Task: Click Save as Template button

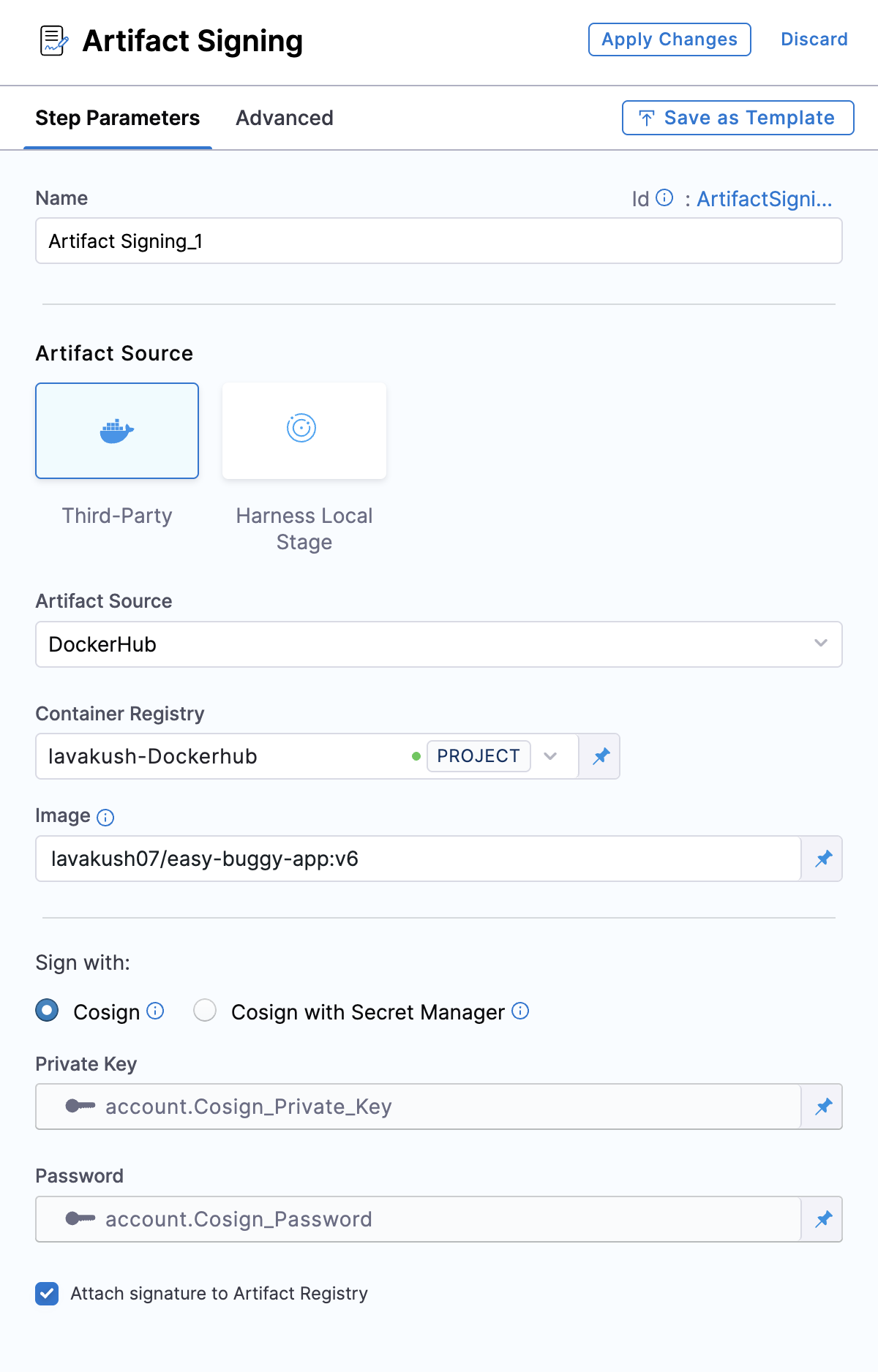Action: pos(738,118)
